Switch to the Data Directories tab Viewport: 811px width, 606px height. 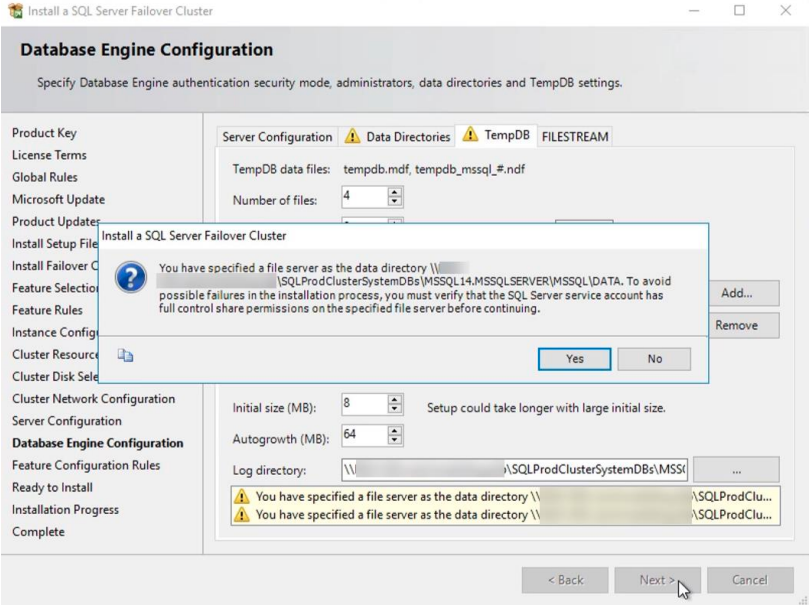pyautogui.click(x=397, y=137)
